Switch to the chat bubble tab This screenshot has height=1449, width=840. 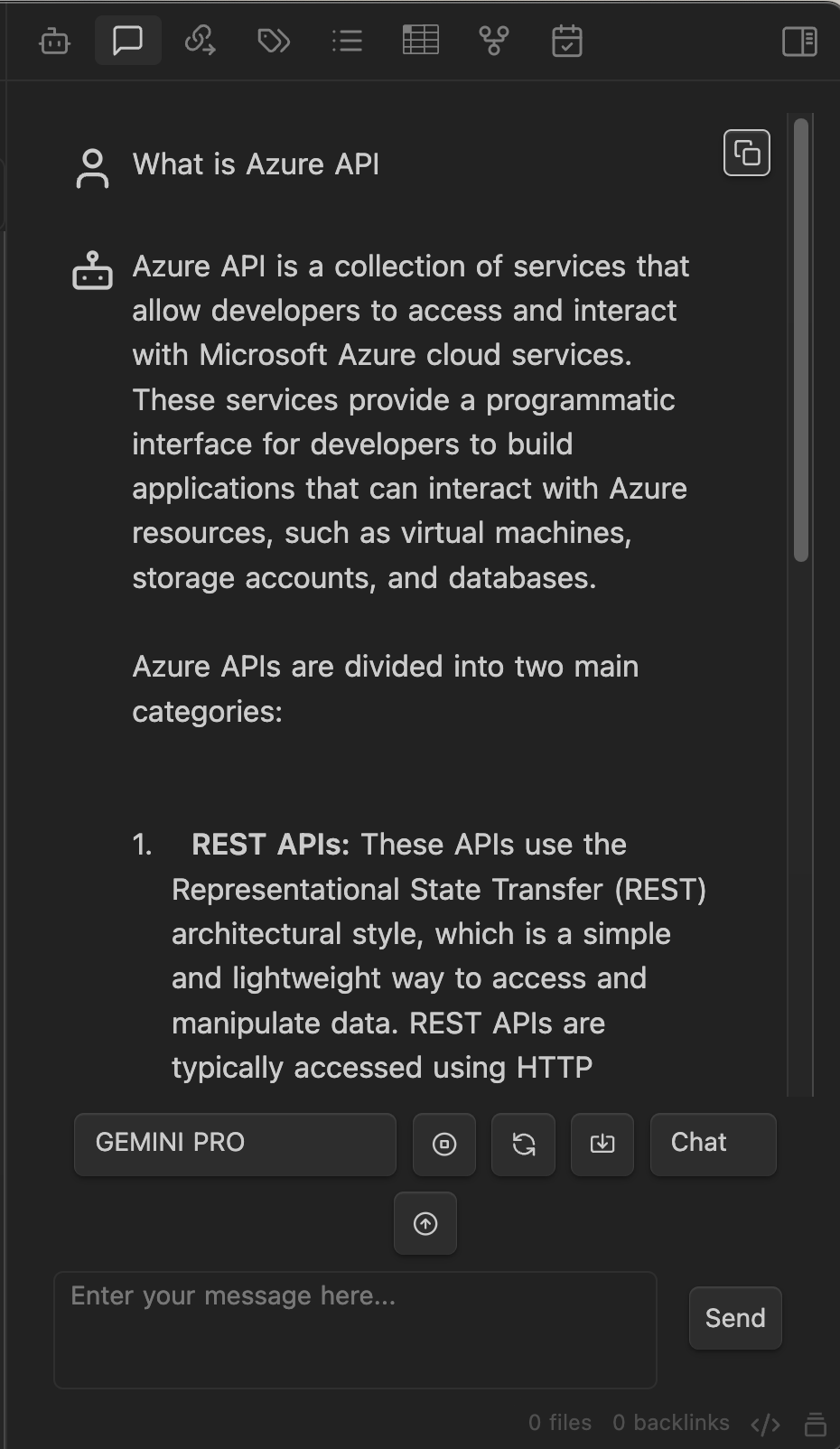pyautogui.click(x=127, y=41)
